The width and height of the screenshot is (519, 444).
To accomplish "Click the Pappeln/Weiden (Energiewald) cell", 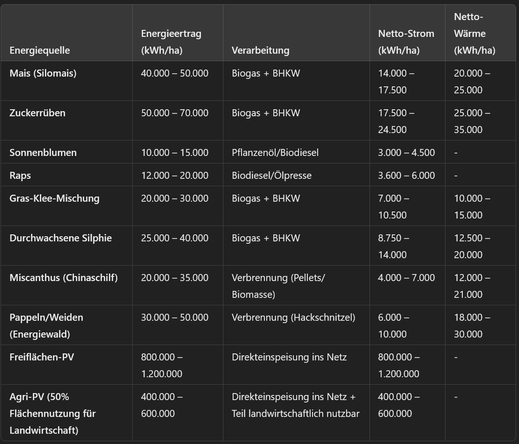I will (46, 326).
